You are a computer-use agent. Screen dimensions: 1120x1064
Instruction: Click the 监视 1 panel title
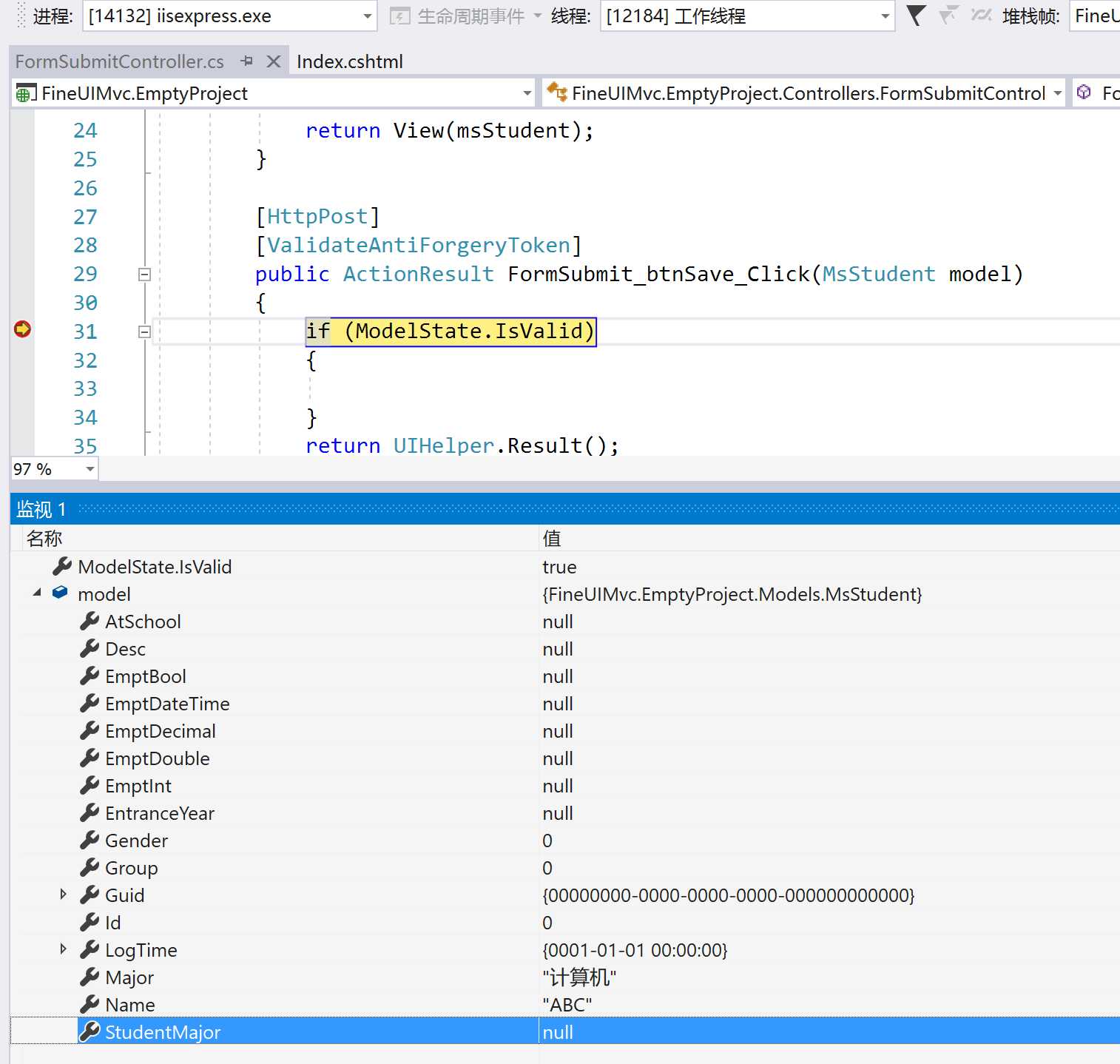tap(41, 509)
